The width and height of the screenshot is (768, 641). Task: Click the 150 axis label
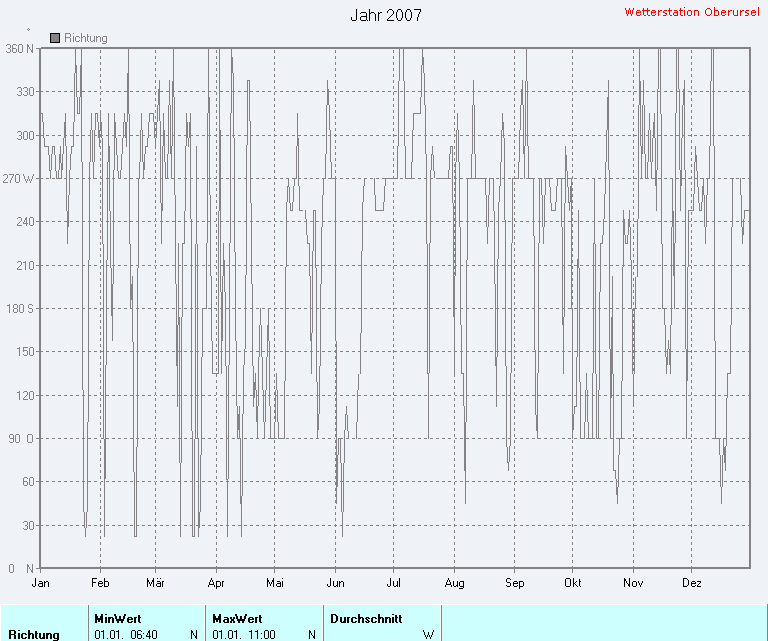click(x=25, y=352)
